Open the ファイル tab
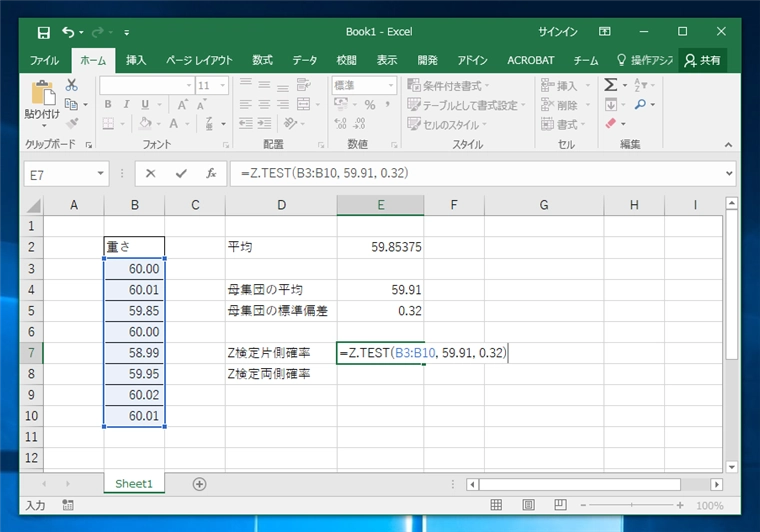 [45, 61]
